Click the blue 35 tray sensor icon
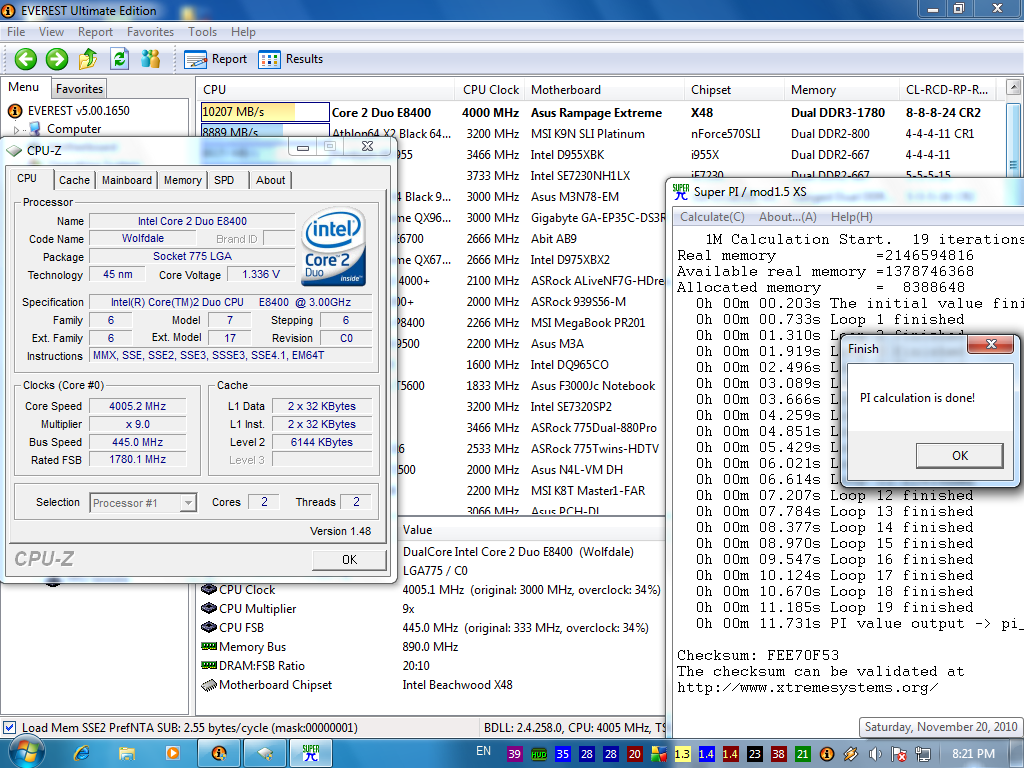This screenshot has width=1024, height=768. [x=562, y=754]
